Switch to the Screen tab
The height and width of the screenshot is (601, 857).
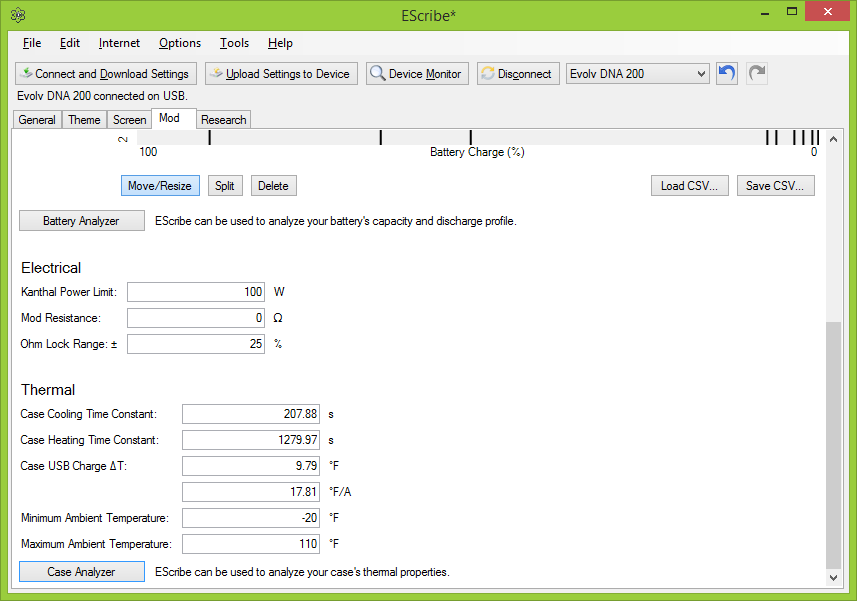(x=129, y=120)
